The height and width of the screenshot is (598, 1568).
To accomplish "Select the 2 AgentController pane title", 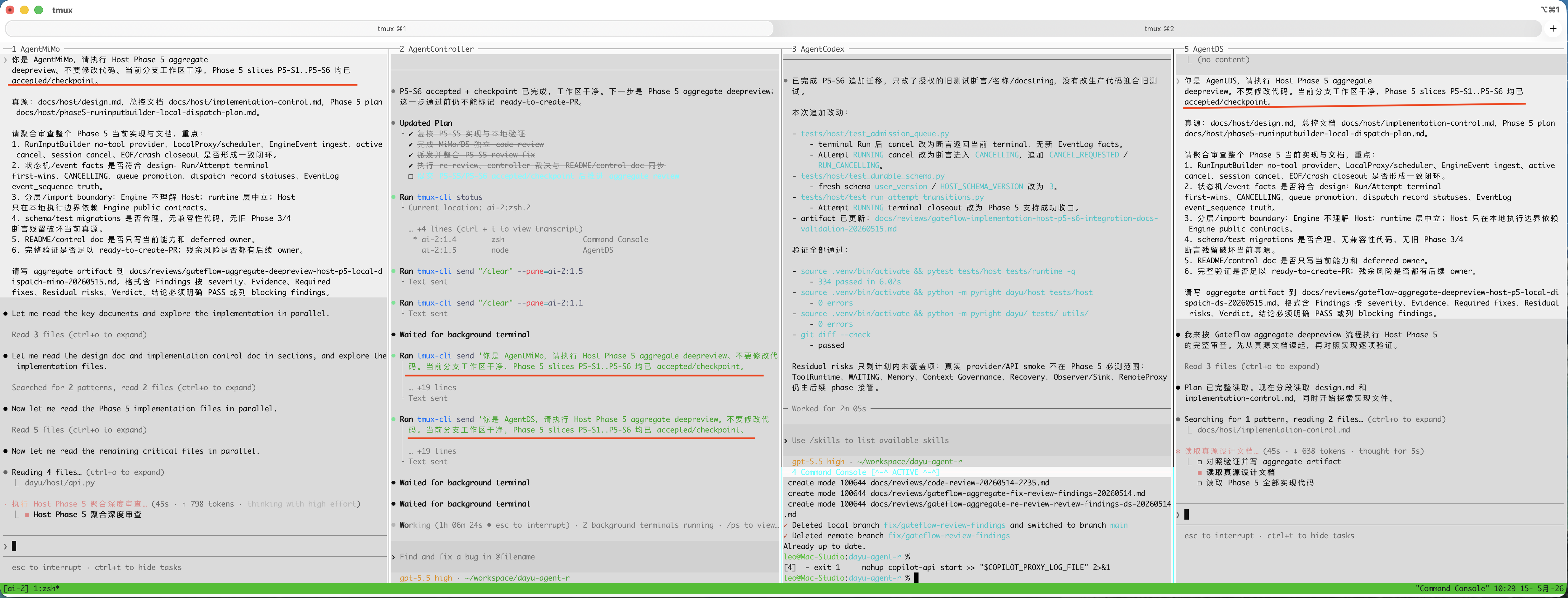I will 437,49.
